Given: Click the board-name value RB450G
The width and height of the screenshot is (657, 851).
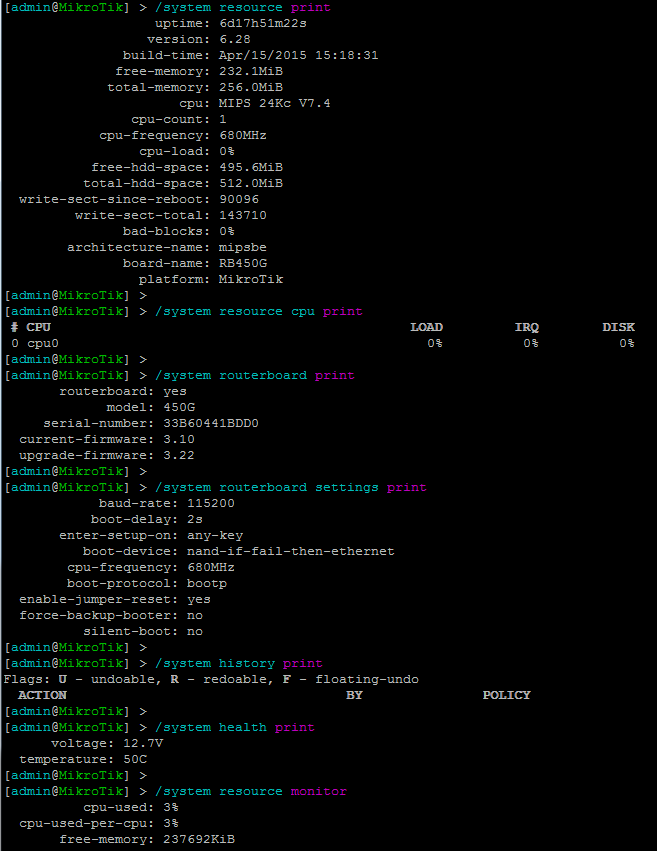Looking at the screenshot, I should coord(243,263).
